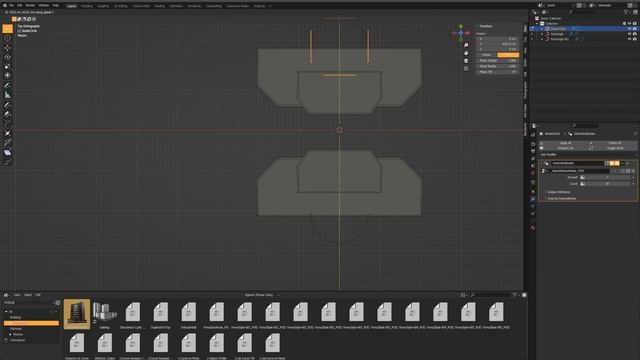Toggle Collection viewport visibility eye
This screenshot has height=360, width=640.
629,24
